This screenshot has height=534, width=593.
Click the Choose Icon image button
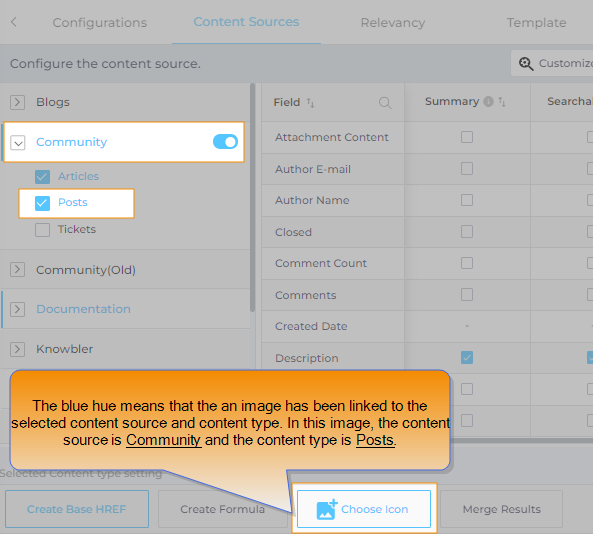click(364, 509)
